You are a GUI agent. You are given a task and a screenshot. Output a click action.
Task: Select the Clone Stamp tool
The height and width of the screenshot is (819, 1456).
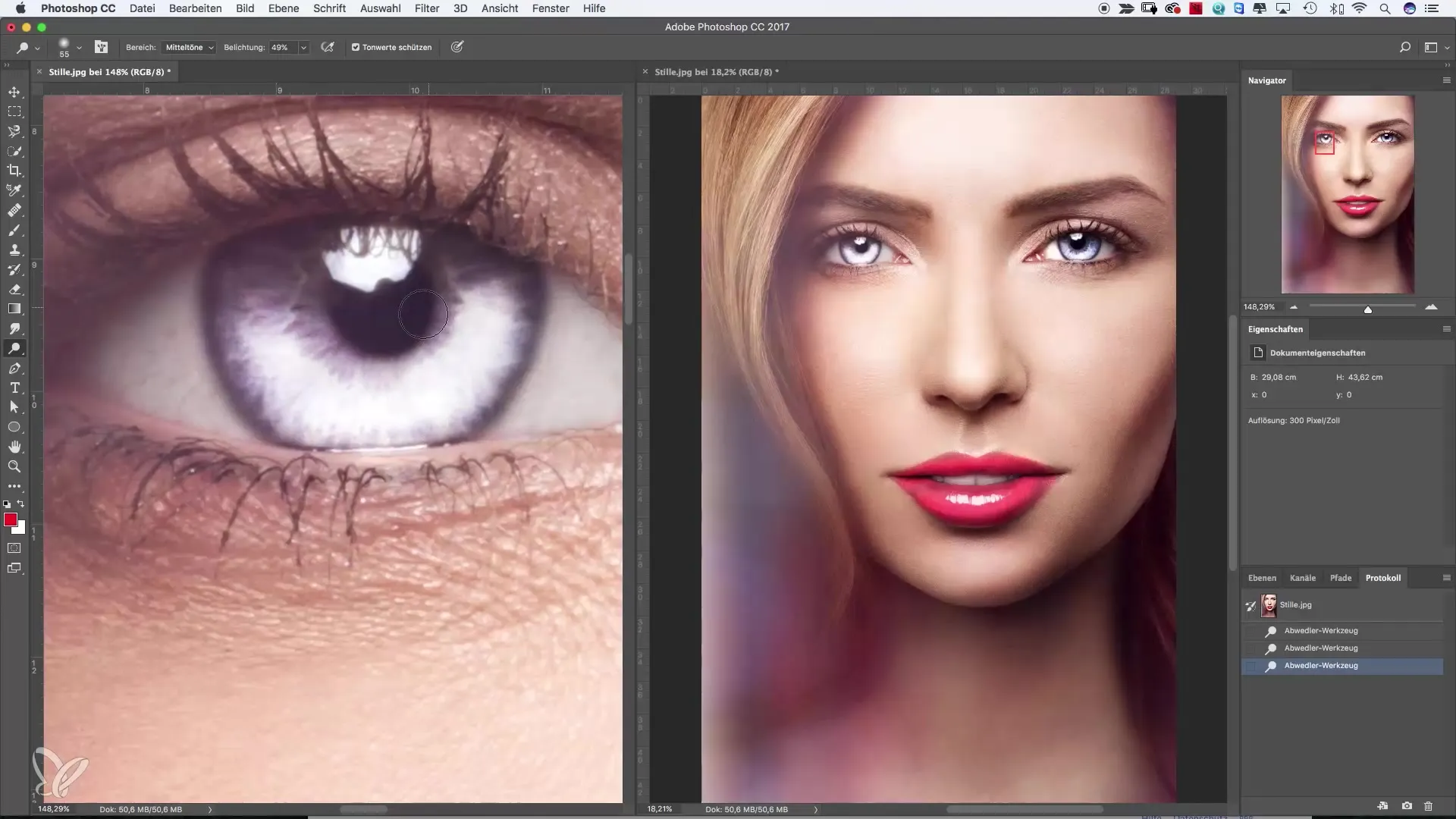[14, 249]
